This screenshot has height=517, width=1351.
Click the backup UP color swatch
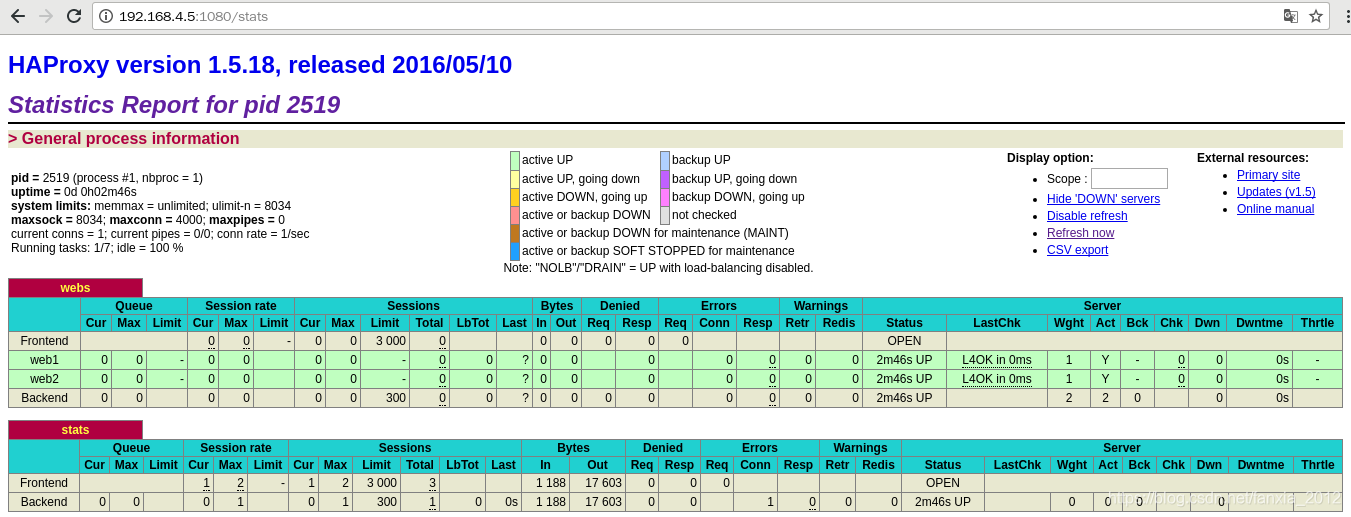pos(665,160)
